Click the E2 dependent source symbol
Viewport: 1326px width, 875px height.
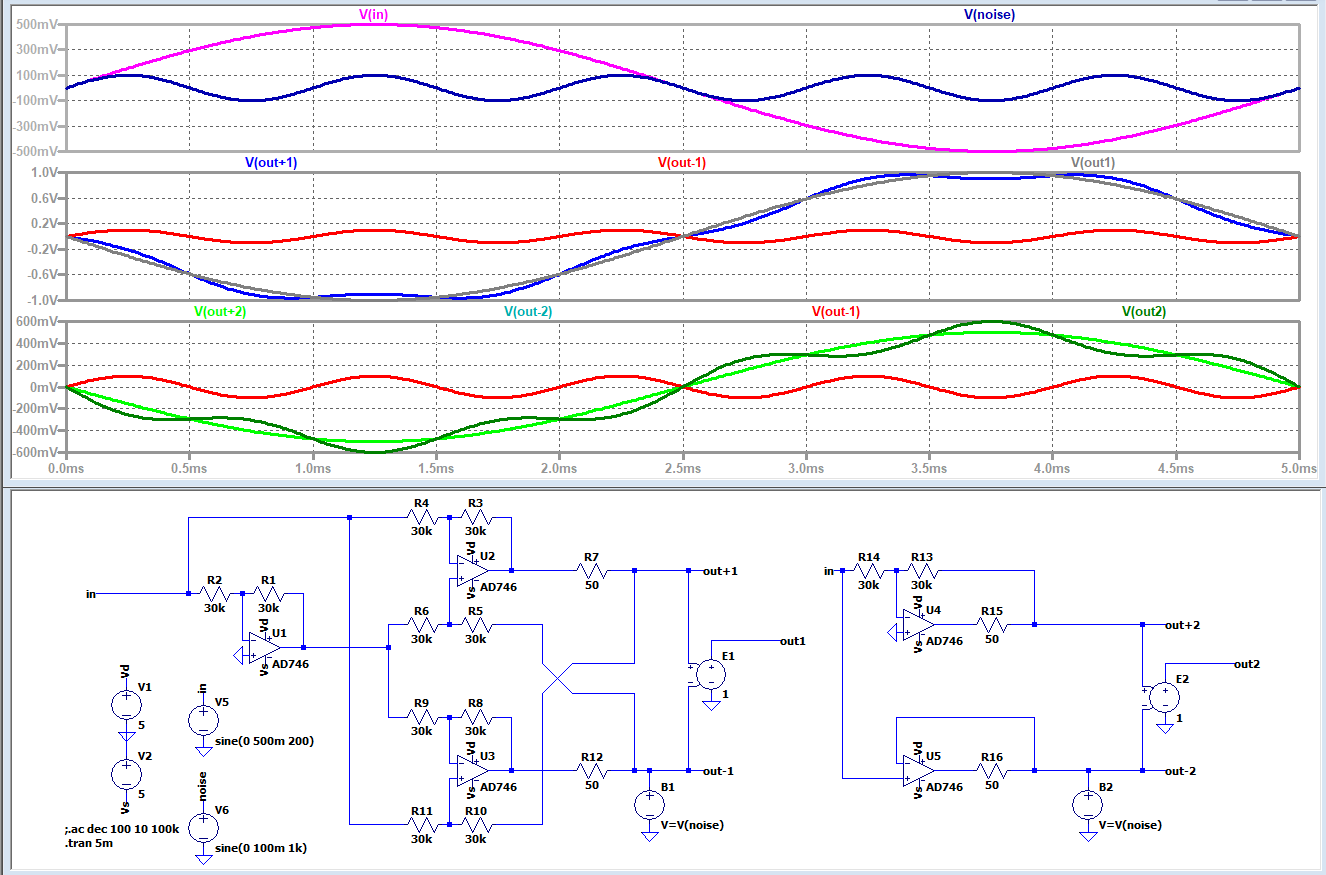(x=1165, y=696)
